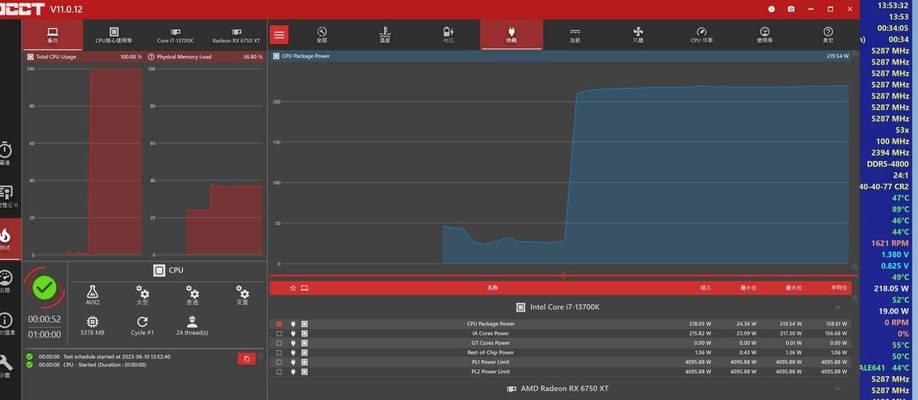The width and height of the screenshot is (918, 400).
Task: Check the IA Cores Power checkbox
Action: tap(279, 333)
